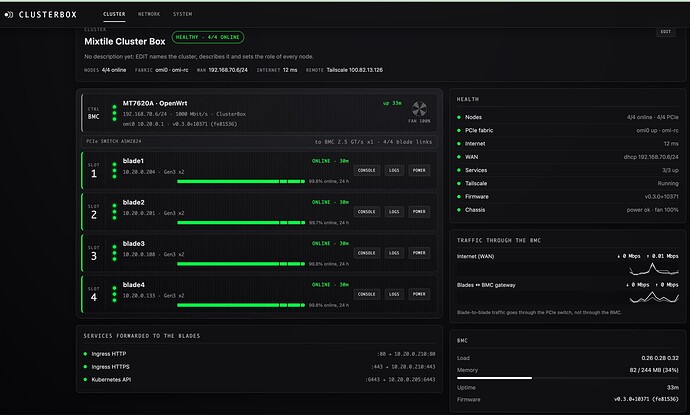The image size is (690, 415).
Task: Open Power menu for blade3
Action: [x=419, y=253]
